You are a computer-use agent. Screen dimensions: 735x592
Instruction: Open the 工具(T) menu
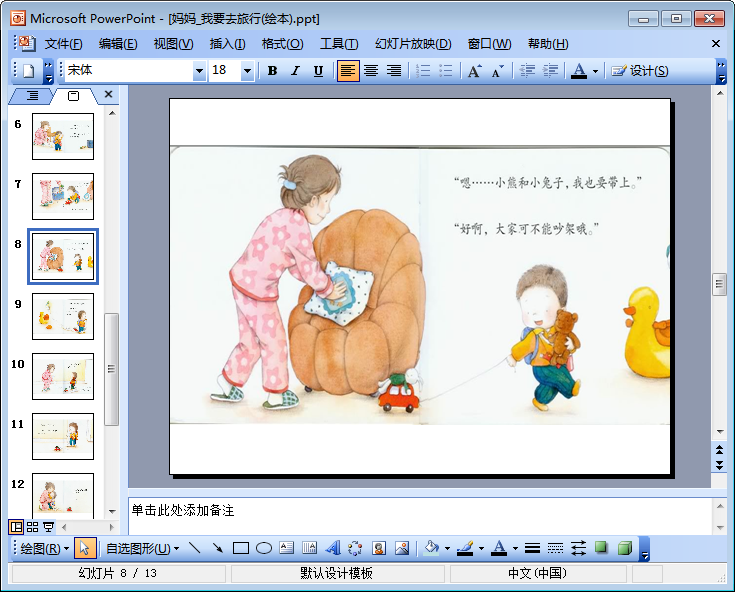(x=339, y=44)
